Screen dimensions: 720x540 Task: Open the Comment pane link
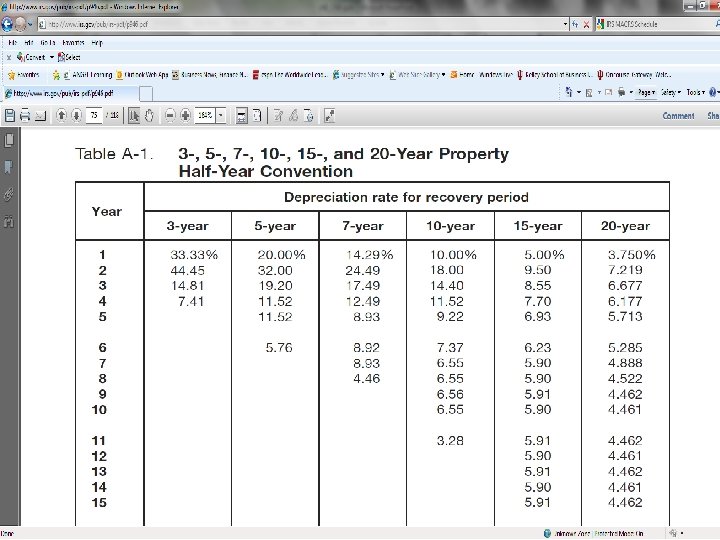[678, 116]
